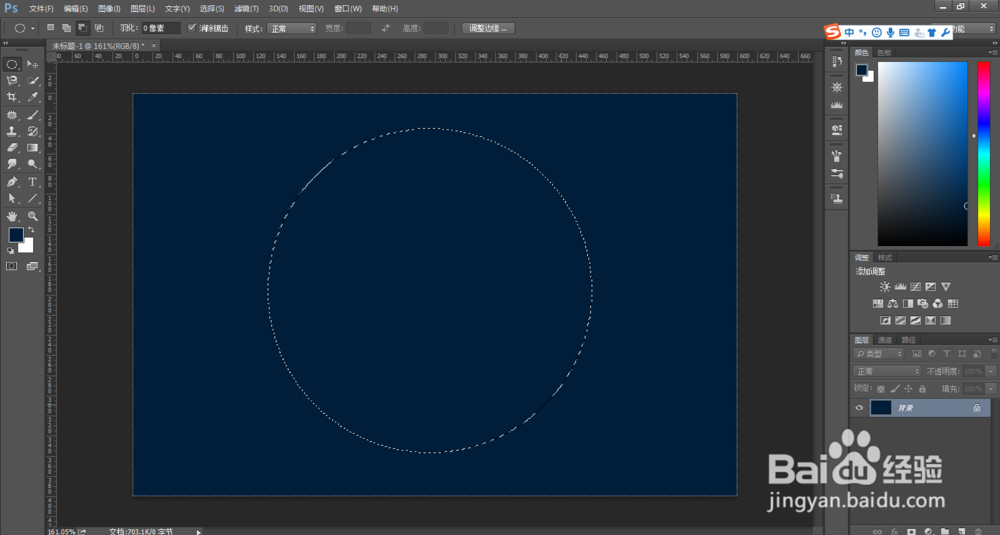1000x535 pixels.
Task: Add a Curves adjustment
Action: click(x=916, y=287)
